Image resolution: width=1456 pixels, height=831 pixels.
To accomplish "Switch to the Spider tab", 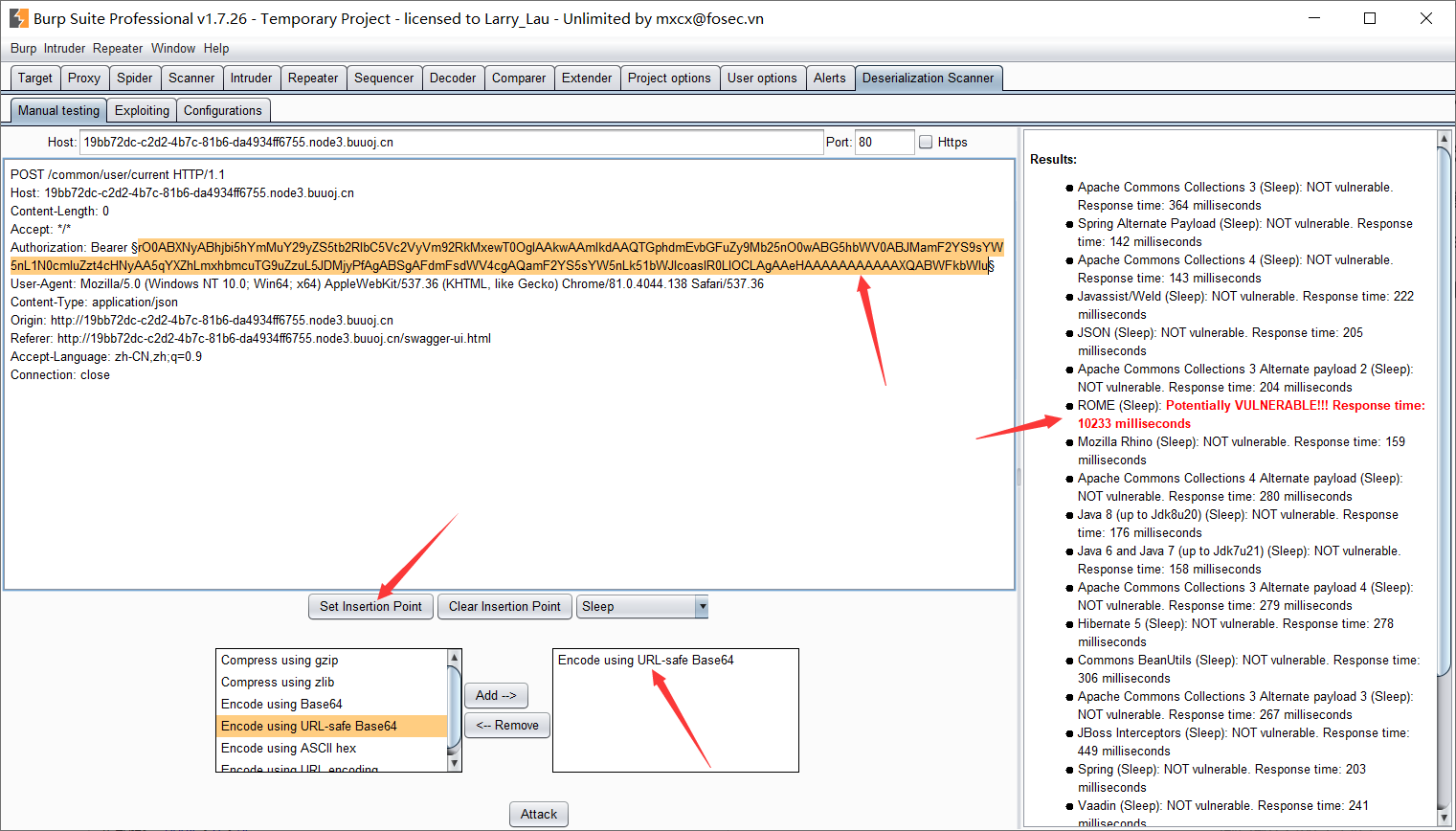I will [135, 79].
